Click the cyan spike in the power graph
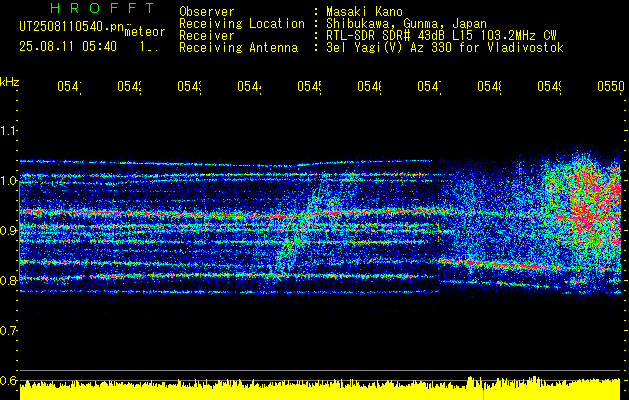Screen dimensions: 629x400 pos(483,394)
